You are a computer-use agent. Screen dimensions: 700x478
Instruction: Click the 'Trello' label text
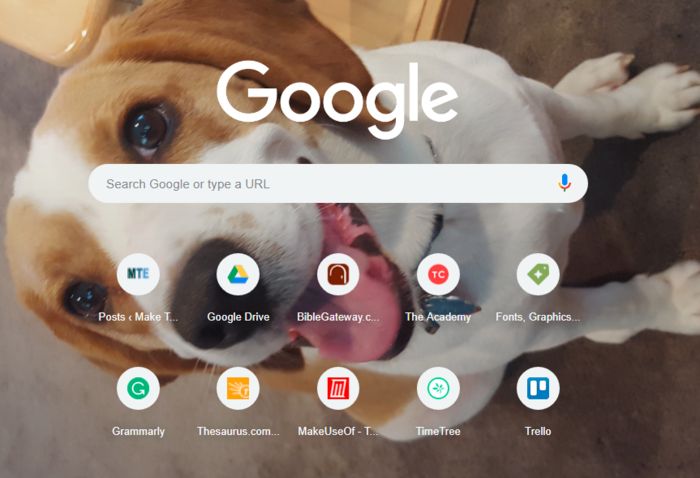(x=538, y=431)
